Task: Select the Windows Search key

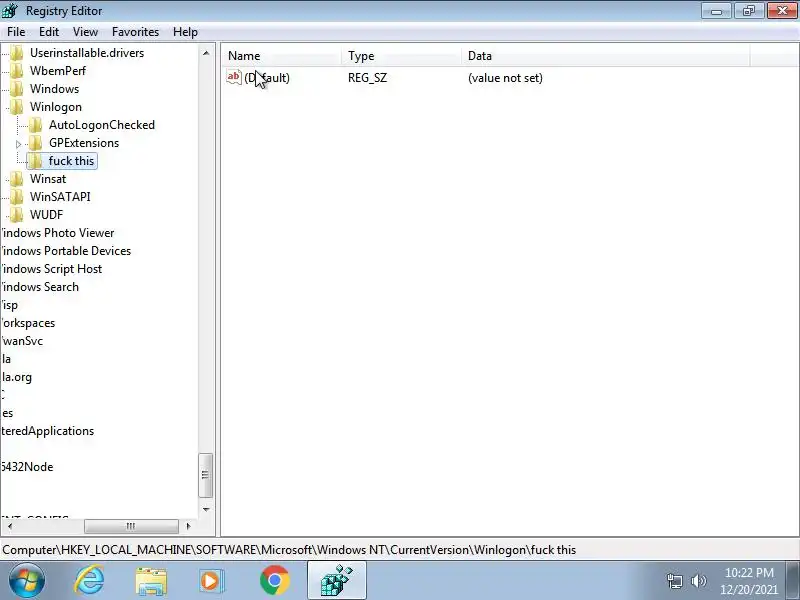Action: [x=40, y=287]
